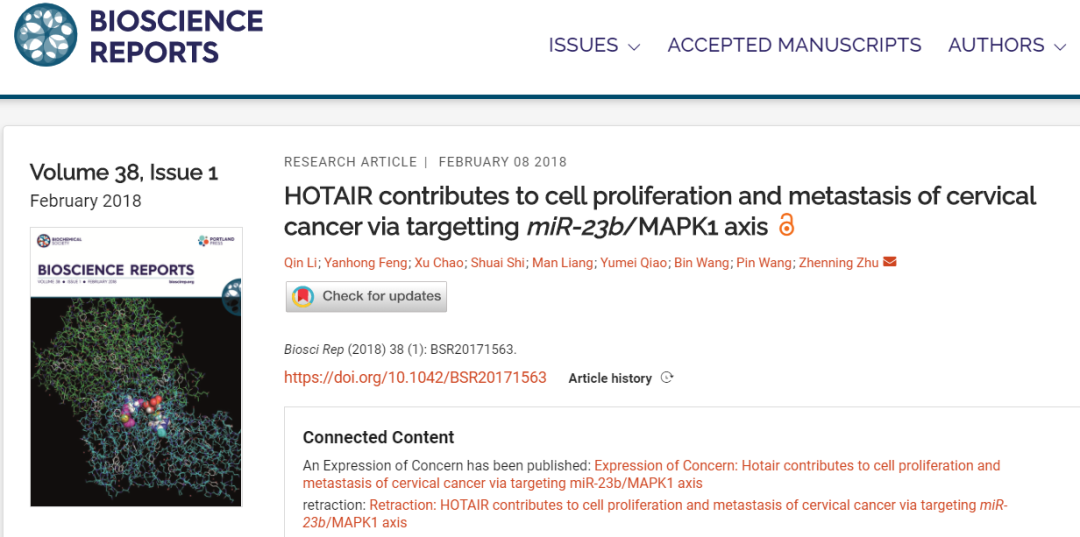Click the Bioscience Reports title text logo
This screenshot has width=1080, height=537.
[176, 36]
